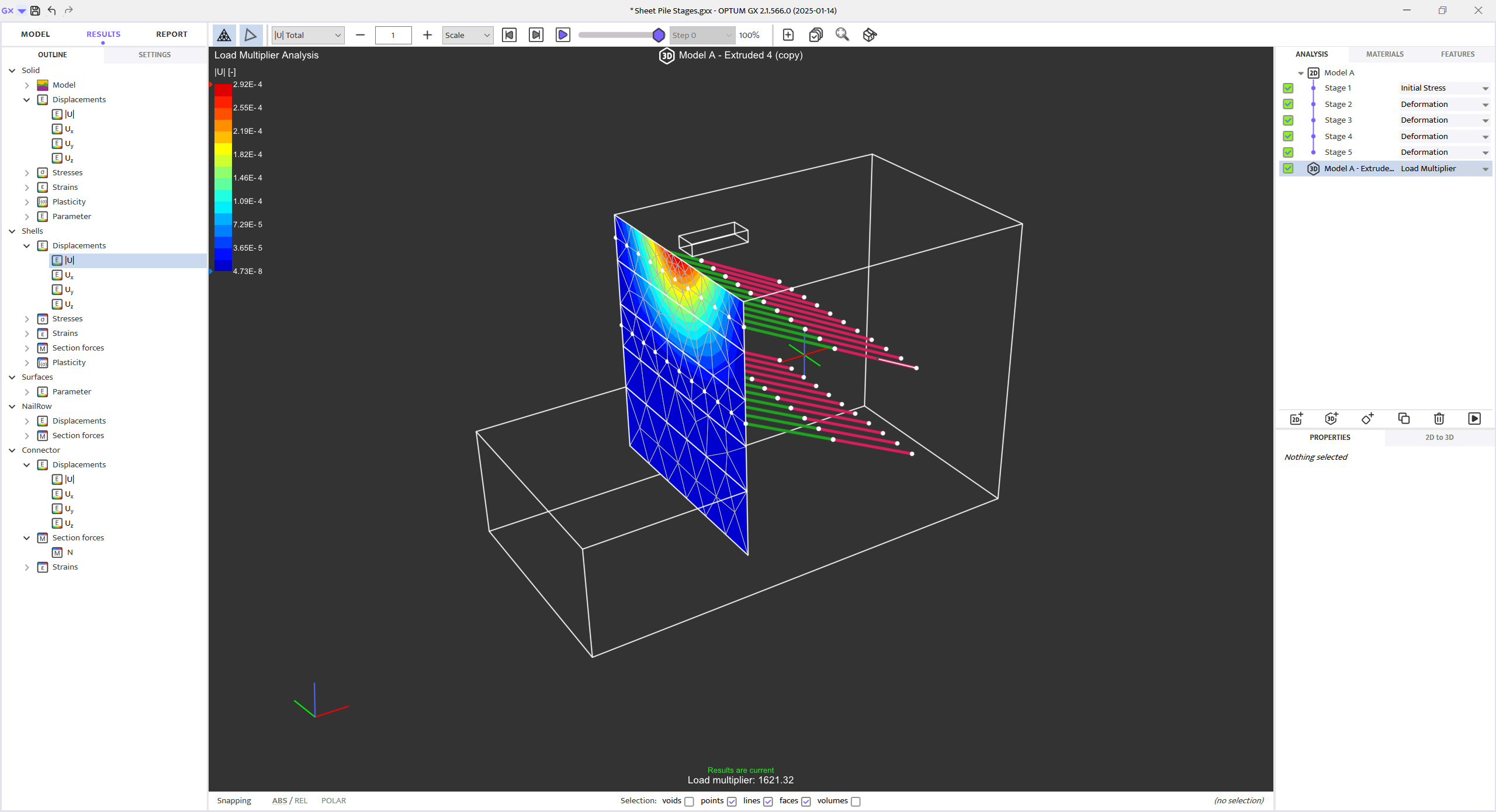Open the zoom magnifier tool
Screen dimensions: 1496x812
coord(842,35)
